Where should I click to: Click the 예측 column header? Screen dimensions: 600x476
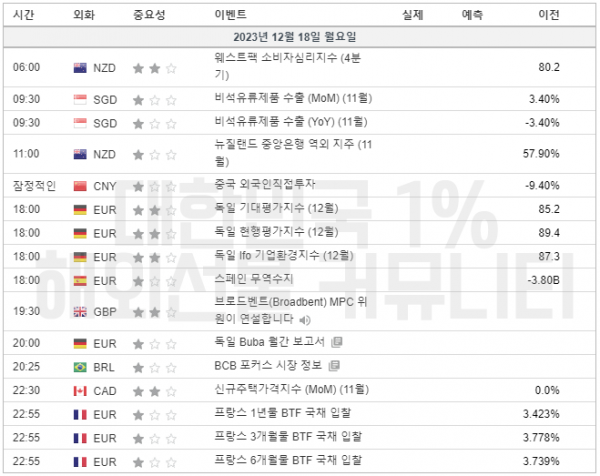click(x=472, y=15)
